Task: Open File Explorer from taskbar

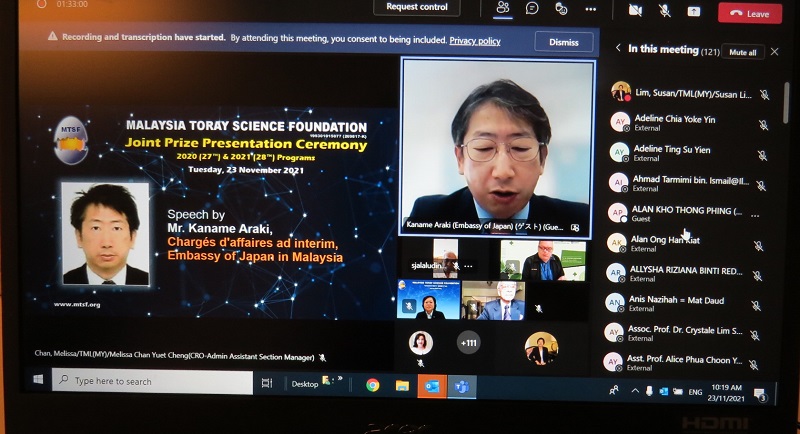Action: [402, 386]
